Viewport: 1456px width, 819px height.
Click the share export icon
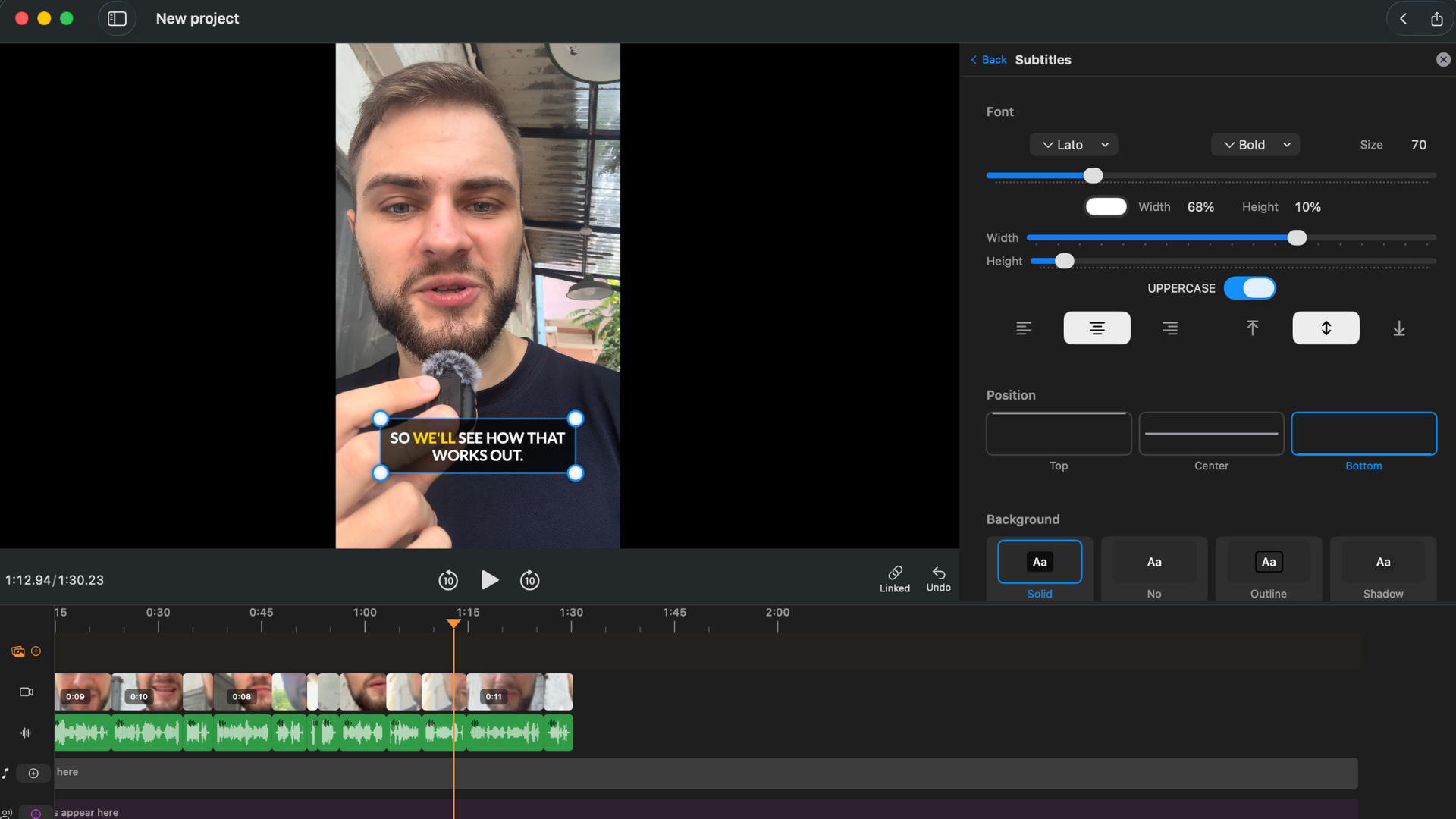point(1436,19)
